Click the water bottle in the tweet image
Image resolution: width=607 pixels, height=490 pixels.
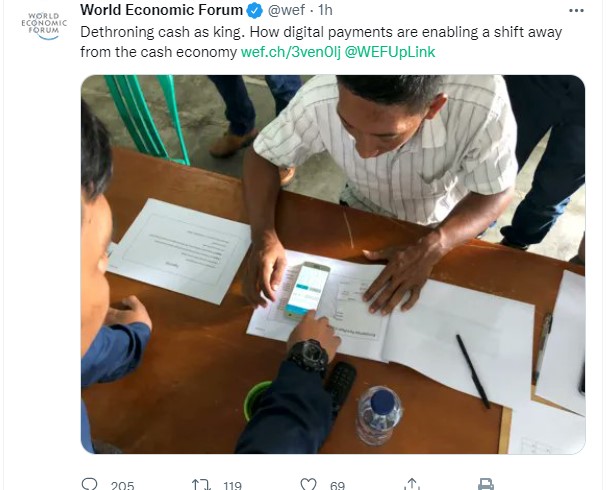coord(378,415)
